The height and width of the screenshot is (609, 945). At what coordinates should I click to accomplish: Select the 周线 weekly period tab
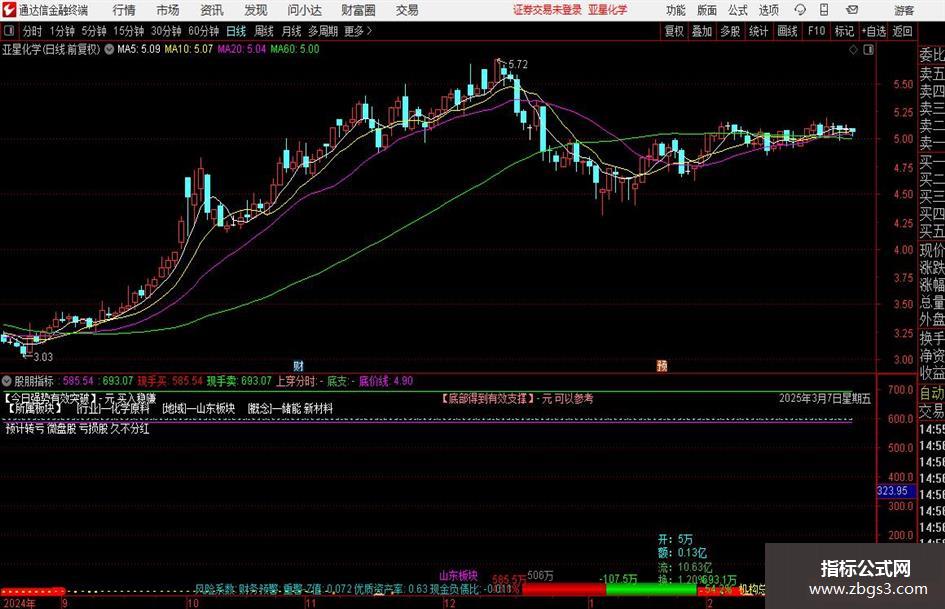pyautogui.click(x=264, y=31)
